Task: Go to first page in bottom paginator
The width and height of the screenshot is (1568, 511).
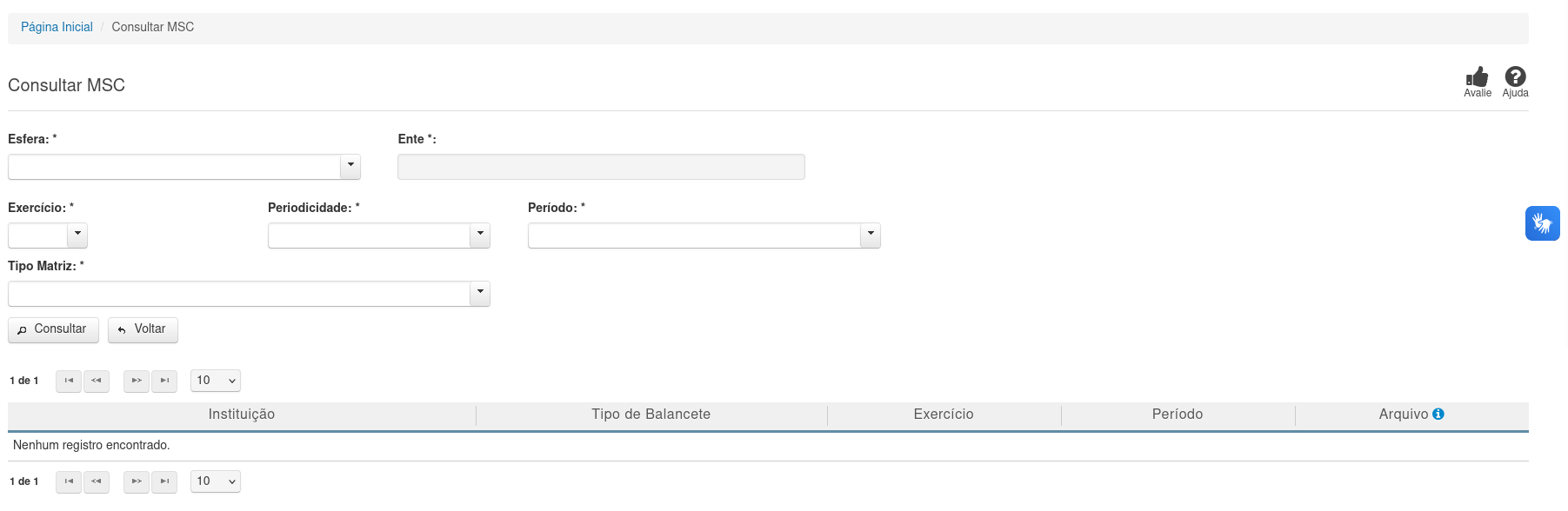Action: [69, 481]
